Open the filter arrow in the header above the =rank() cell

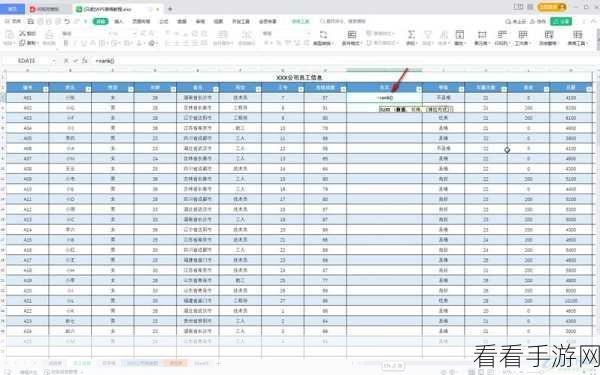(419, 89)
